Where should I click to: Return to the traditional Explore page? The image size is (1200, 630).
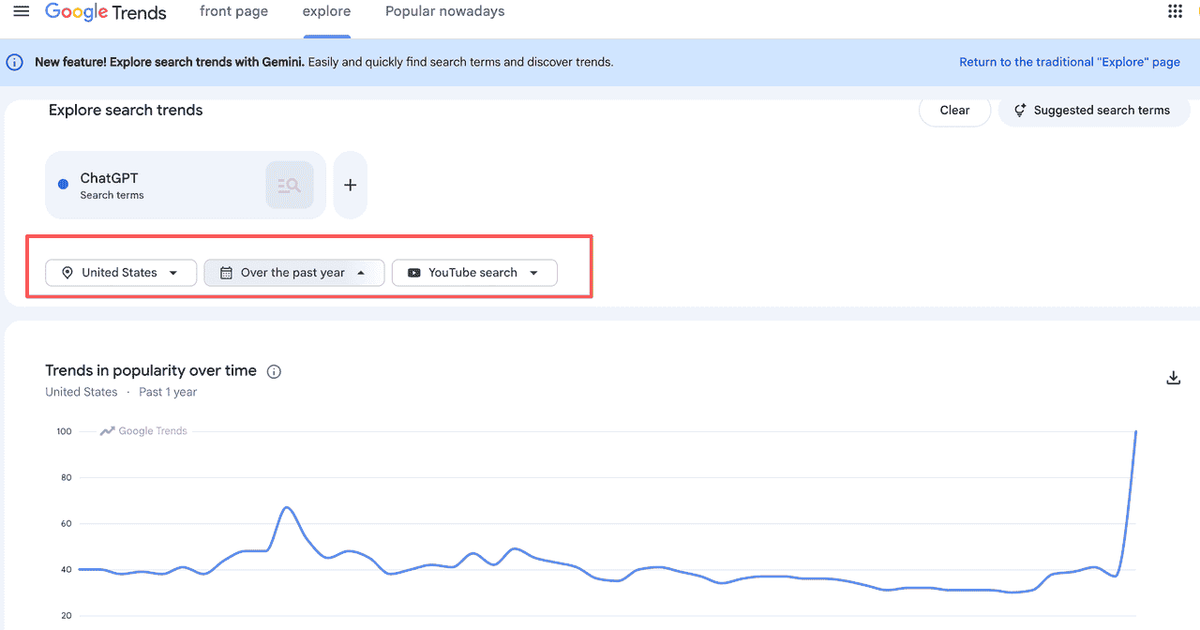(1070, 62)
